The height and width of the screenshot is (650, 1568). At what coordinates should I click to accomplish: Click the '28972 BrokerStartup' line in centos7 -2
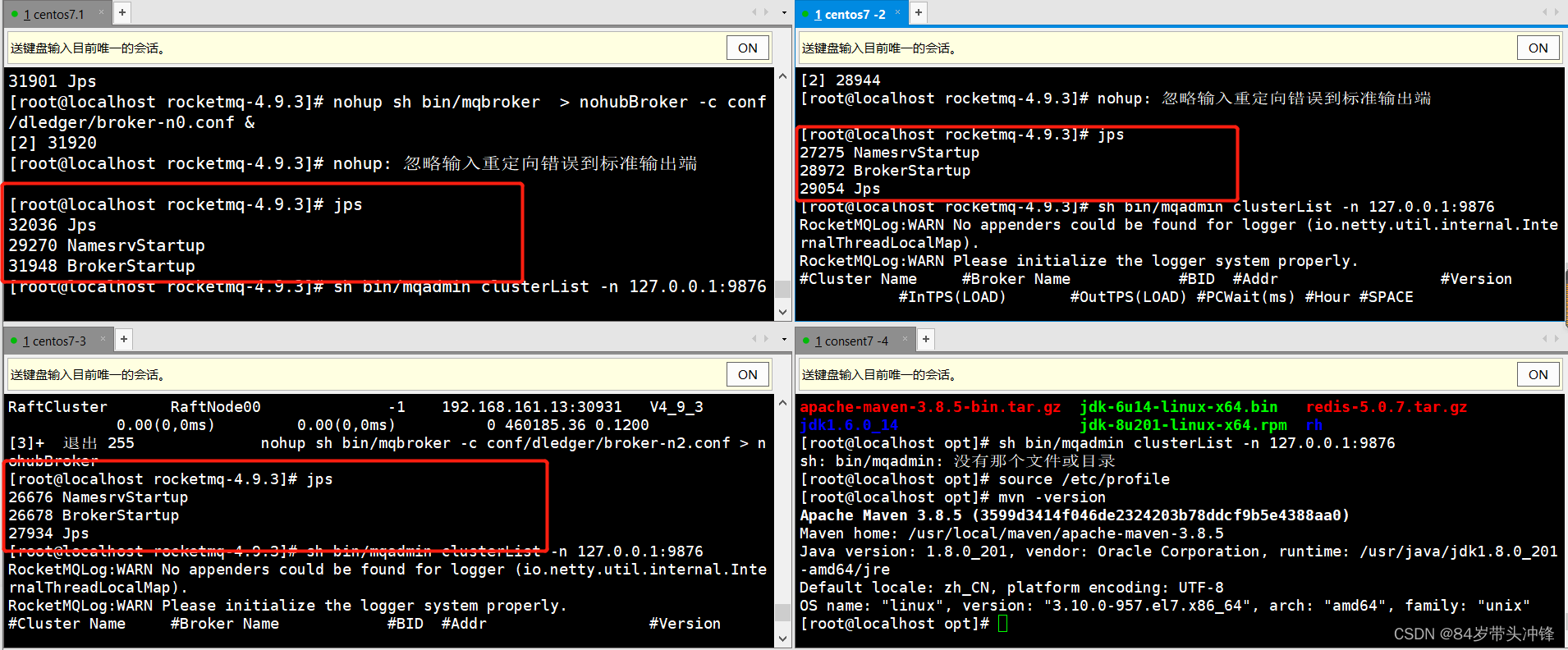point(885,171)
